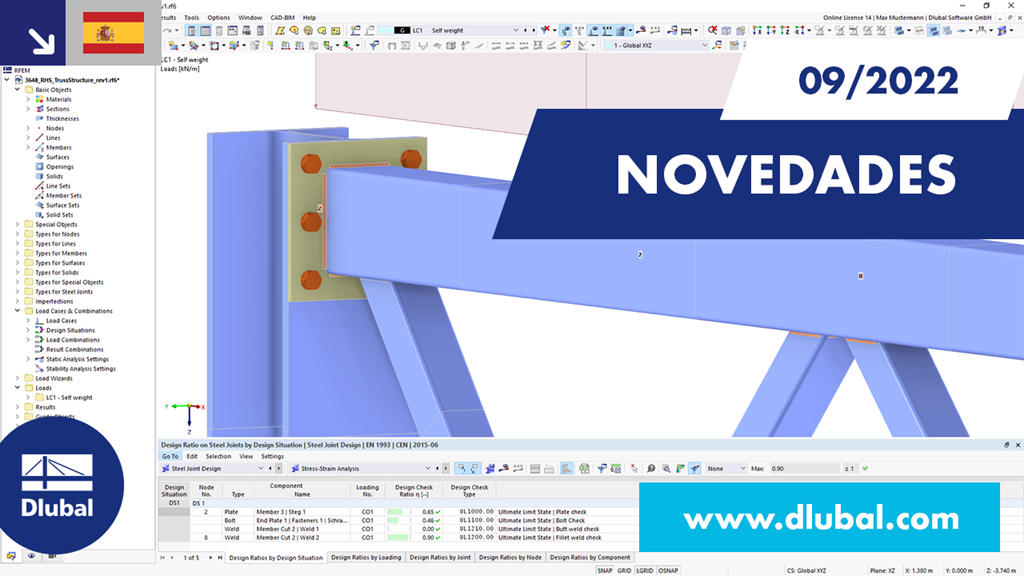Viewport: 1024px width, 576px height.
Task: Click the Max value input field 0.90
Action: pos(804,468)
